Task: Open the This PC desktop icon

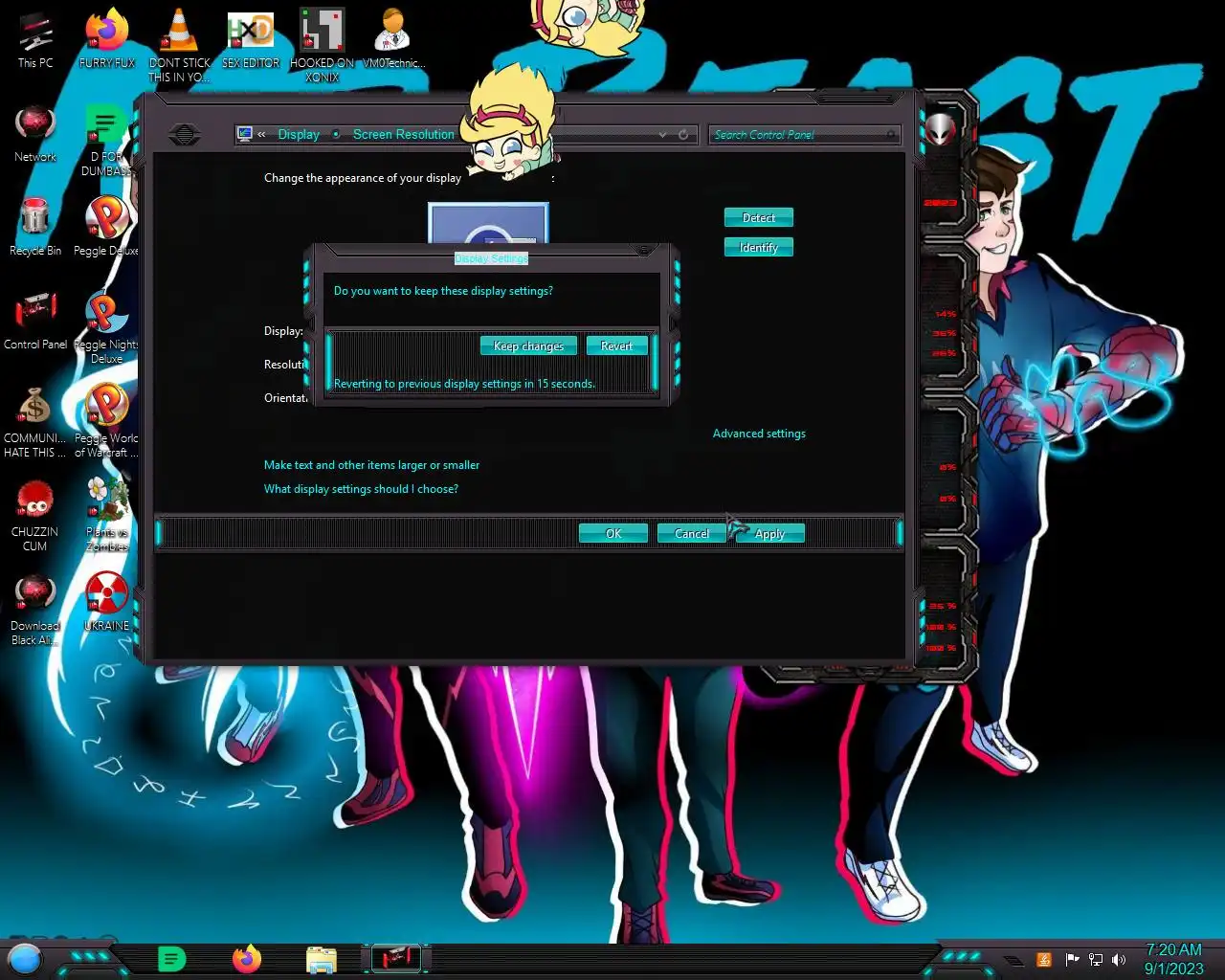Action: click(35, 40)
